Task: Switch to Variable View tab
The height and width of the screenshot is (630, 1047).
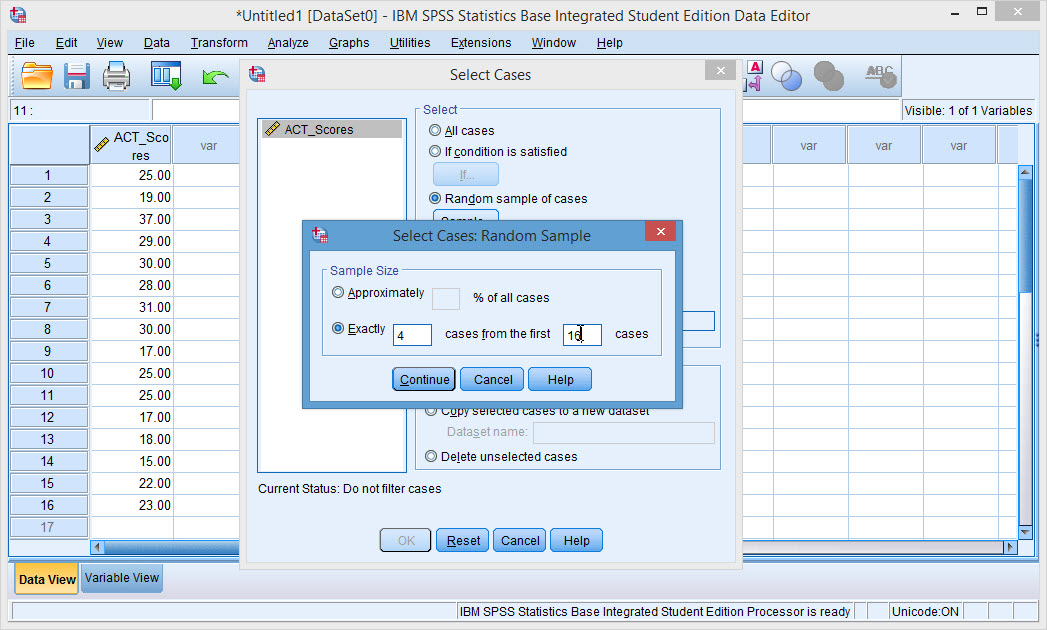Action: pos(122,578)
